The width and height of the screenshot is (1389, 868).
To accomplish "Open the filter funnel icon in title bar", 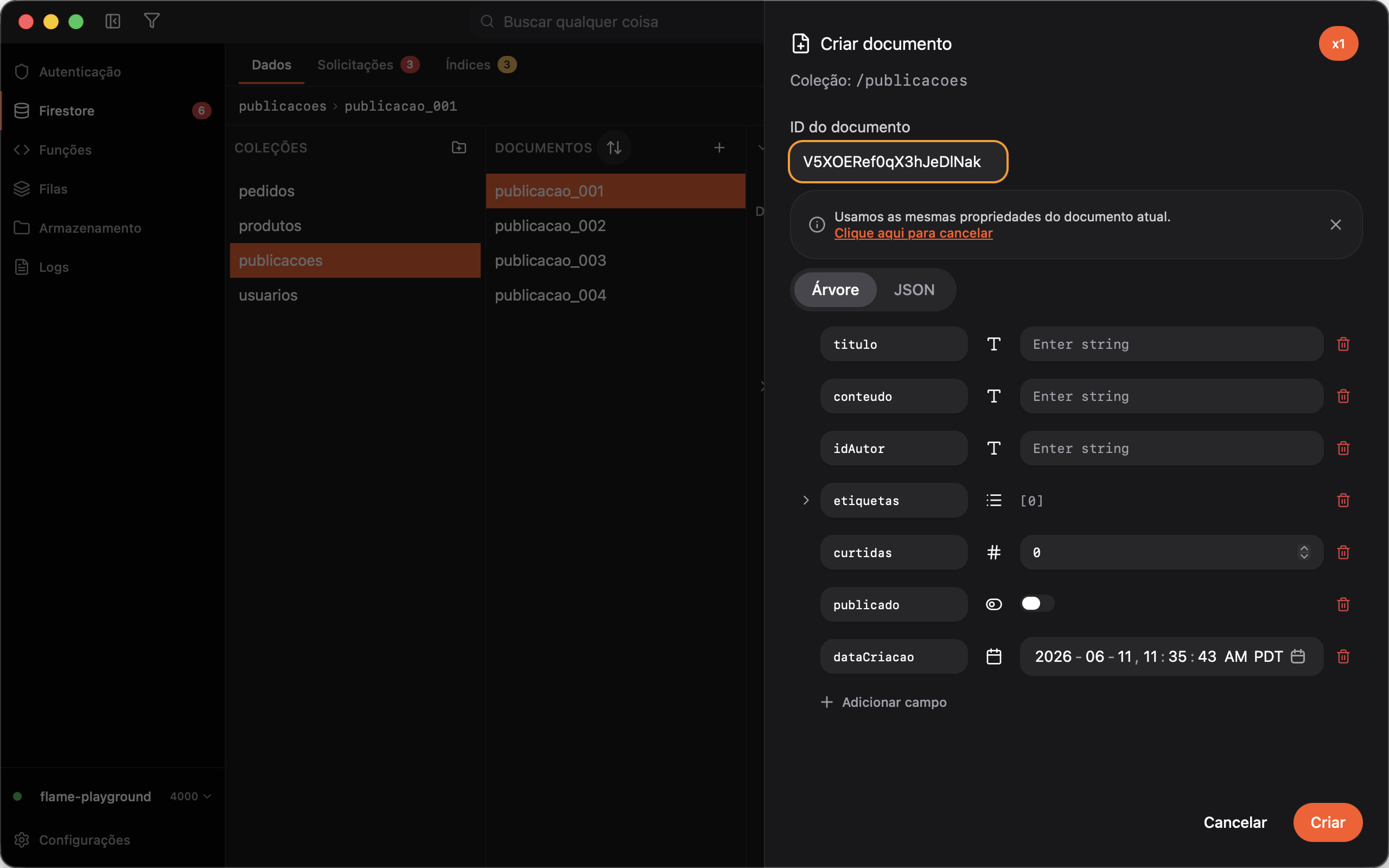I will pos(151,21).
